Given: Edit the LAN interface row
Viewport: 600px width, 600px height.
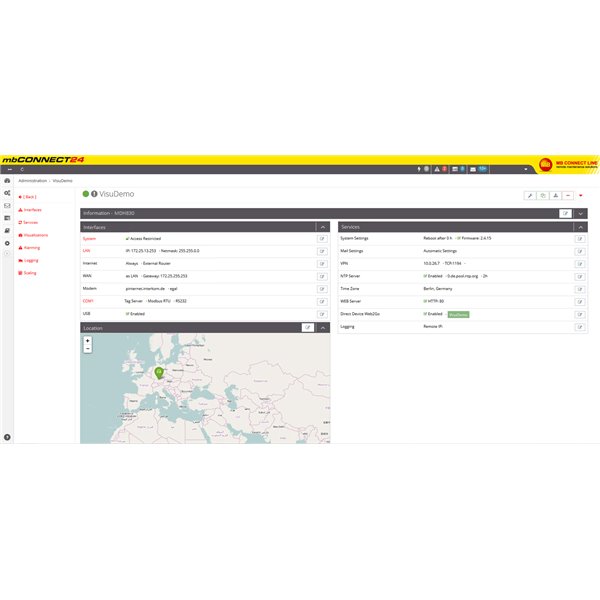Looking at the screenshot, I should click(321, 251).
